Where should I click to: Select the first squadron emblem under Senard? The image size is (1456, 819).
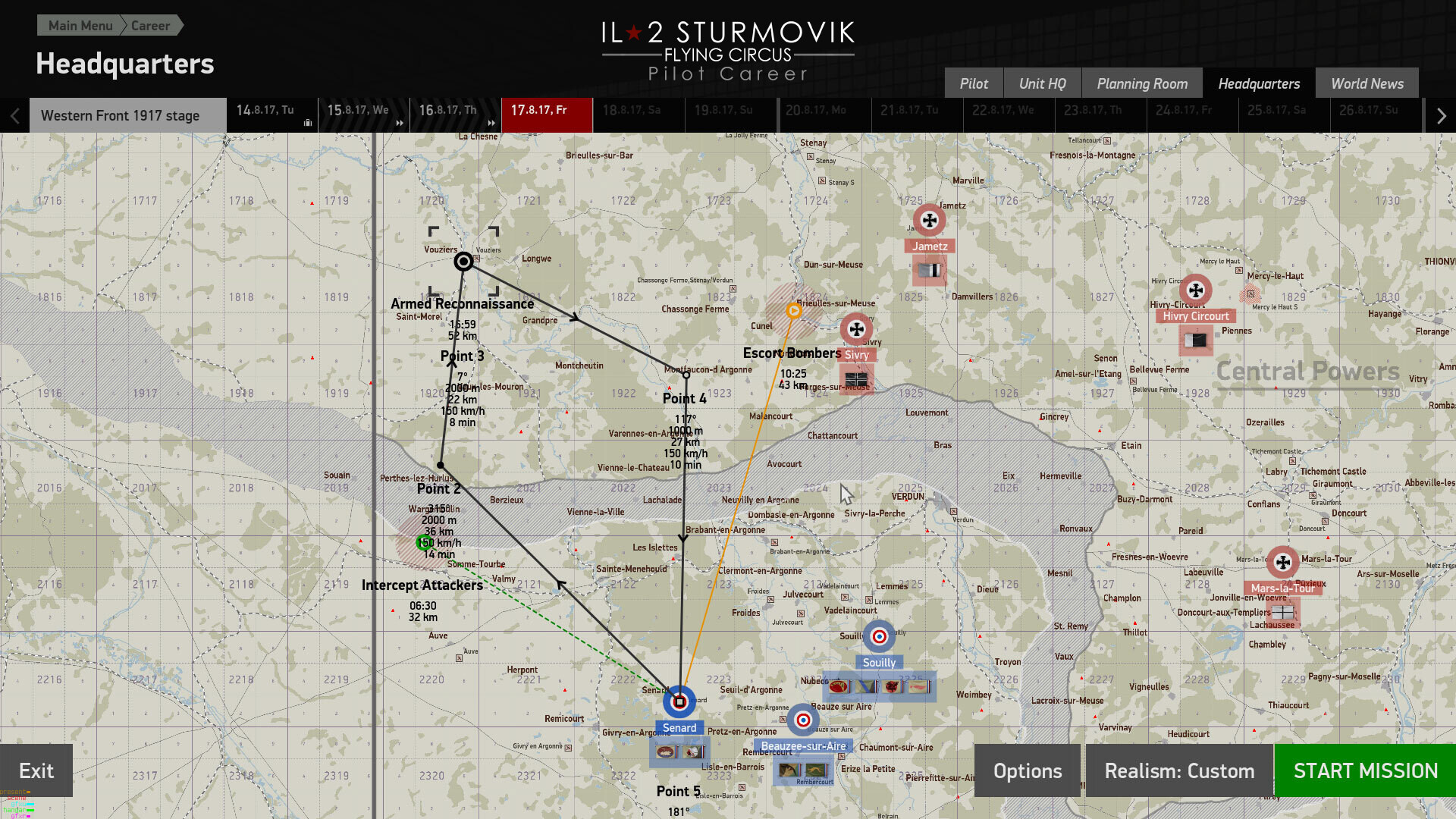pos(666,752)
